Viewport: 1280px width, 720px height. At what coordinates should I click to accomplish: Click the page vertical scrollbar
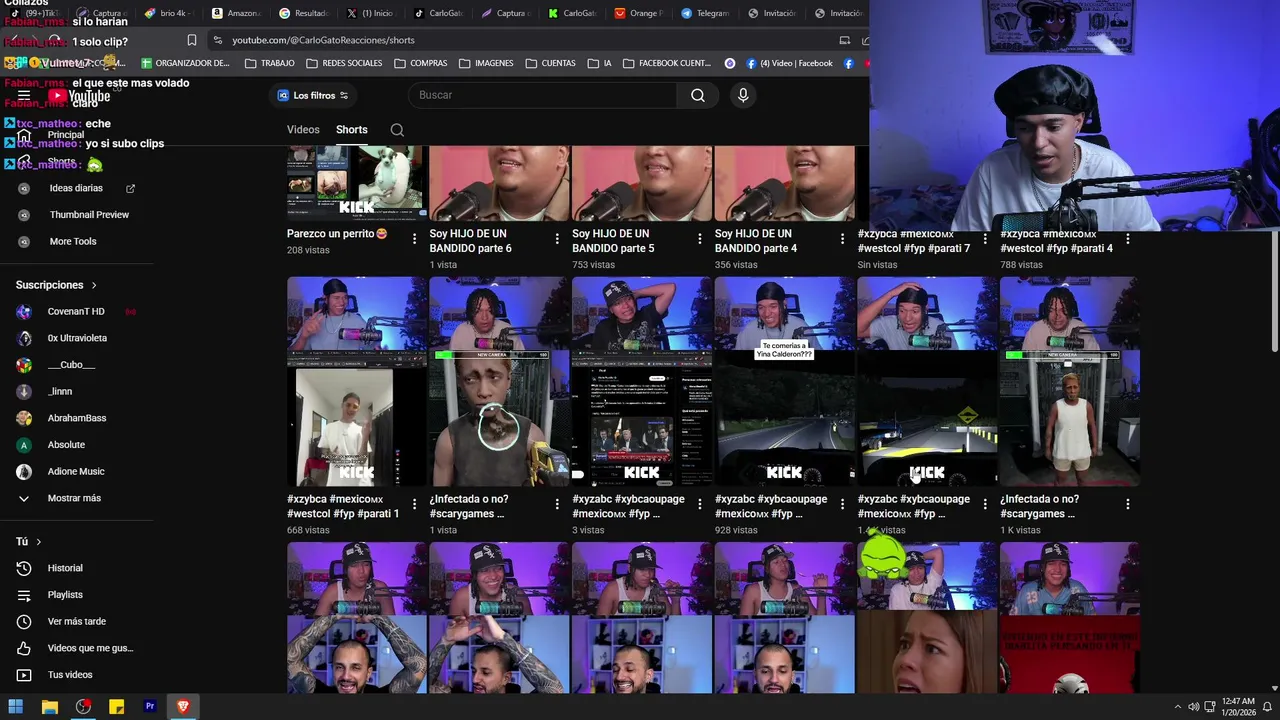1274,290
